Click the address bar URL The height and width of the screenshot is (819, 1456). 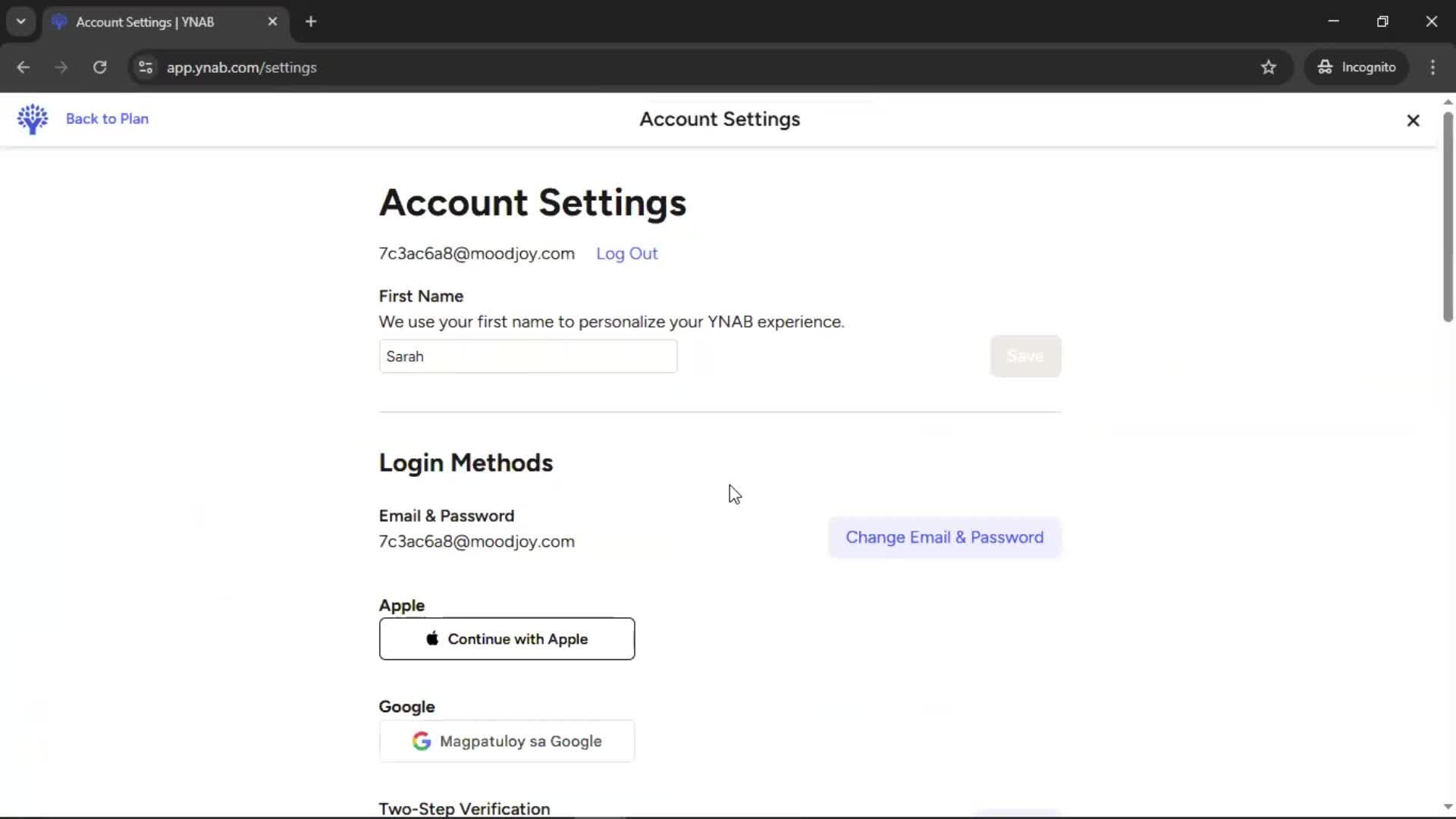tap(241, 67)
